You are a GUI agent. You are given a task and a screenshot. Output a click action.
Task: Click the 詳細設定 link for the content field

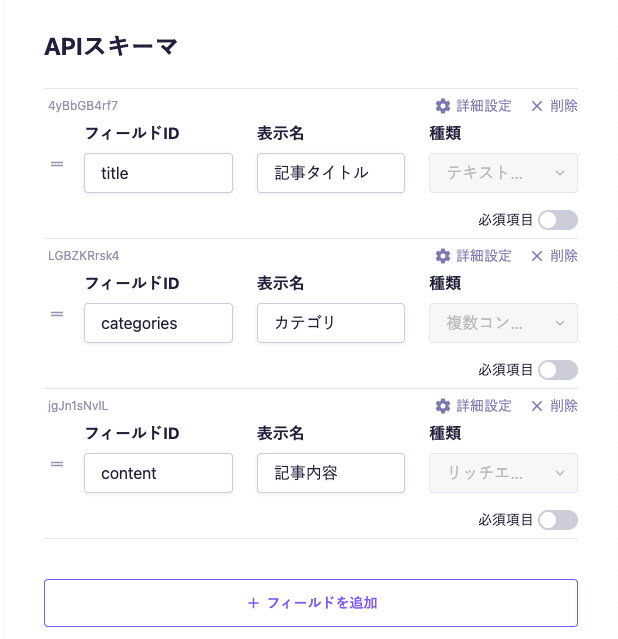[x=484, y=406]
